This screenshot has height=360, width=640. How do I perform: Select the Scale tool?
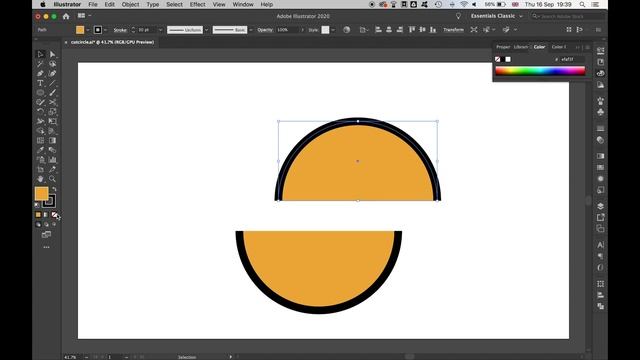(53, 112)
